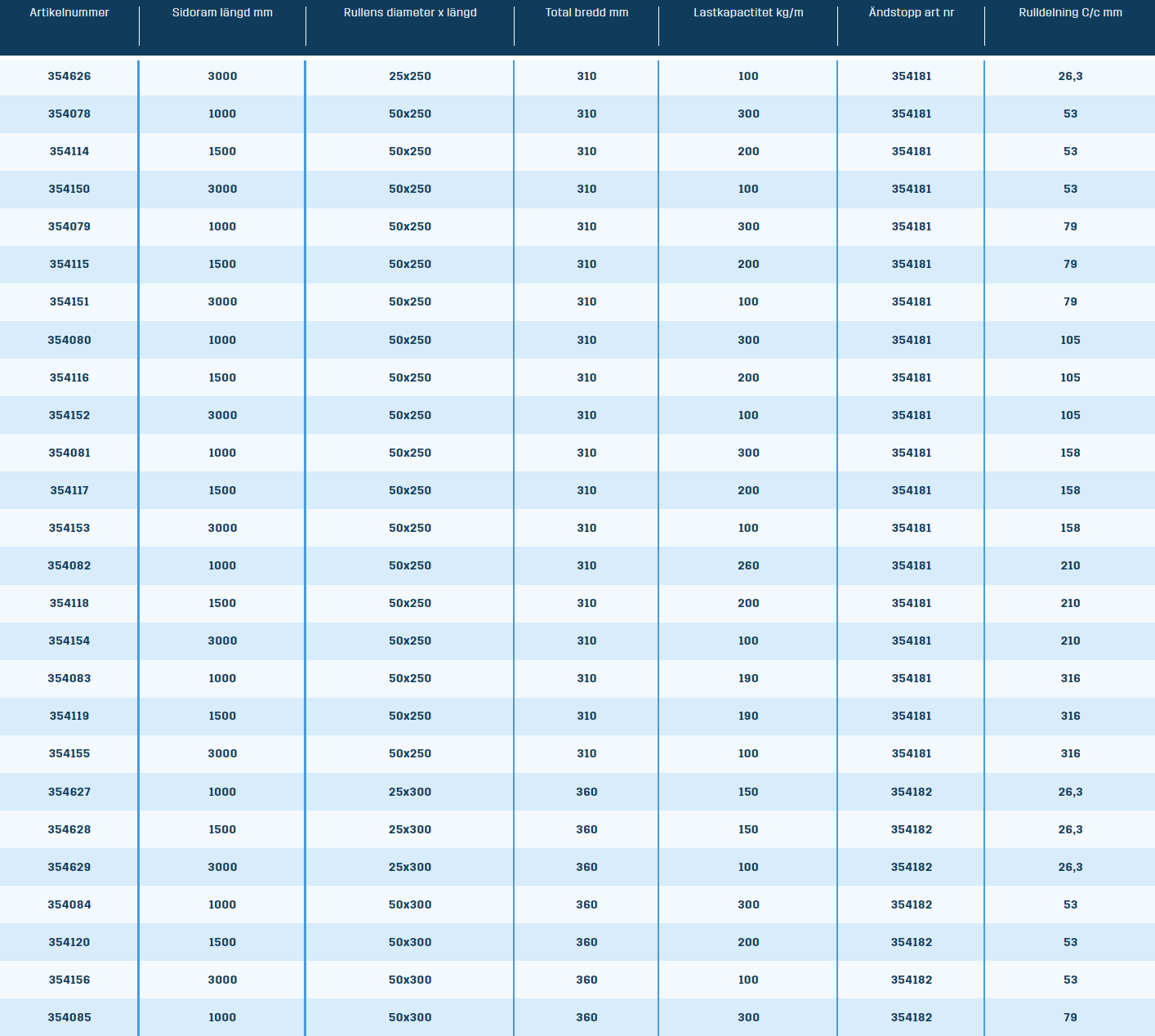1155x1036 pixels.
Task: Click total width 360 in row 354156
Action: 586,980
